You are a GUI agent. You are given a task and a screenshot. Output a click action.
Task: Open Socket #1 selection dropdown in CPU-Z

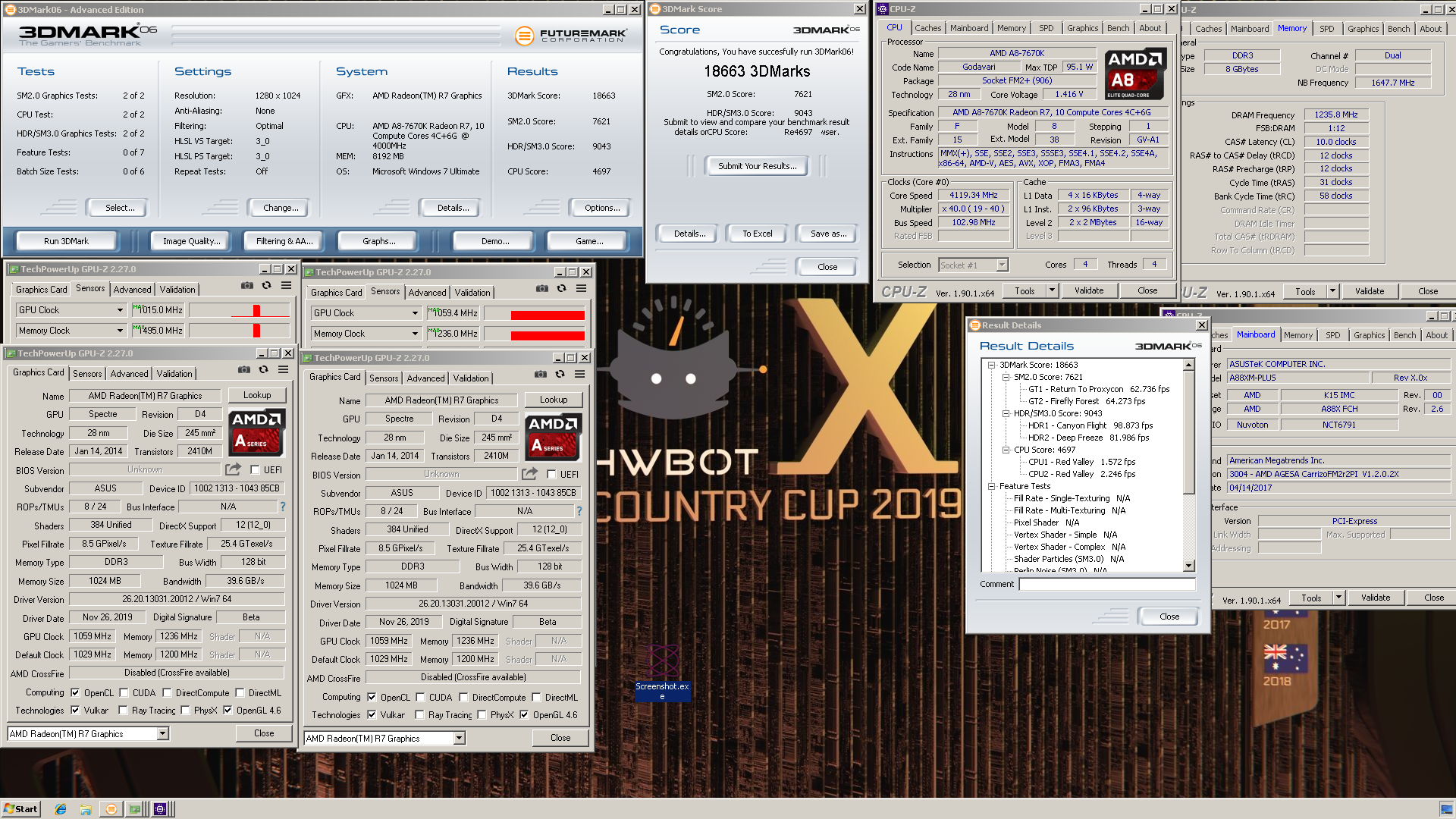pyautogui.click(x=1002, y=265)
